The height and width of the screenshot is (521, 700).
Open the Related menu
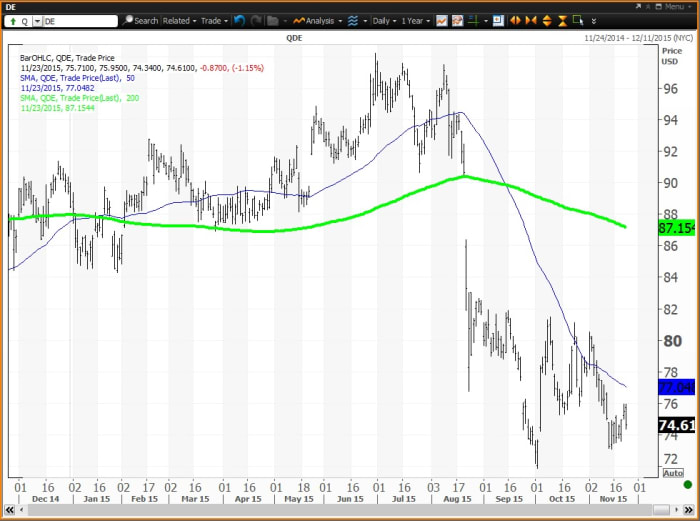179,20
